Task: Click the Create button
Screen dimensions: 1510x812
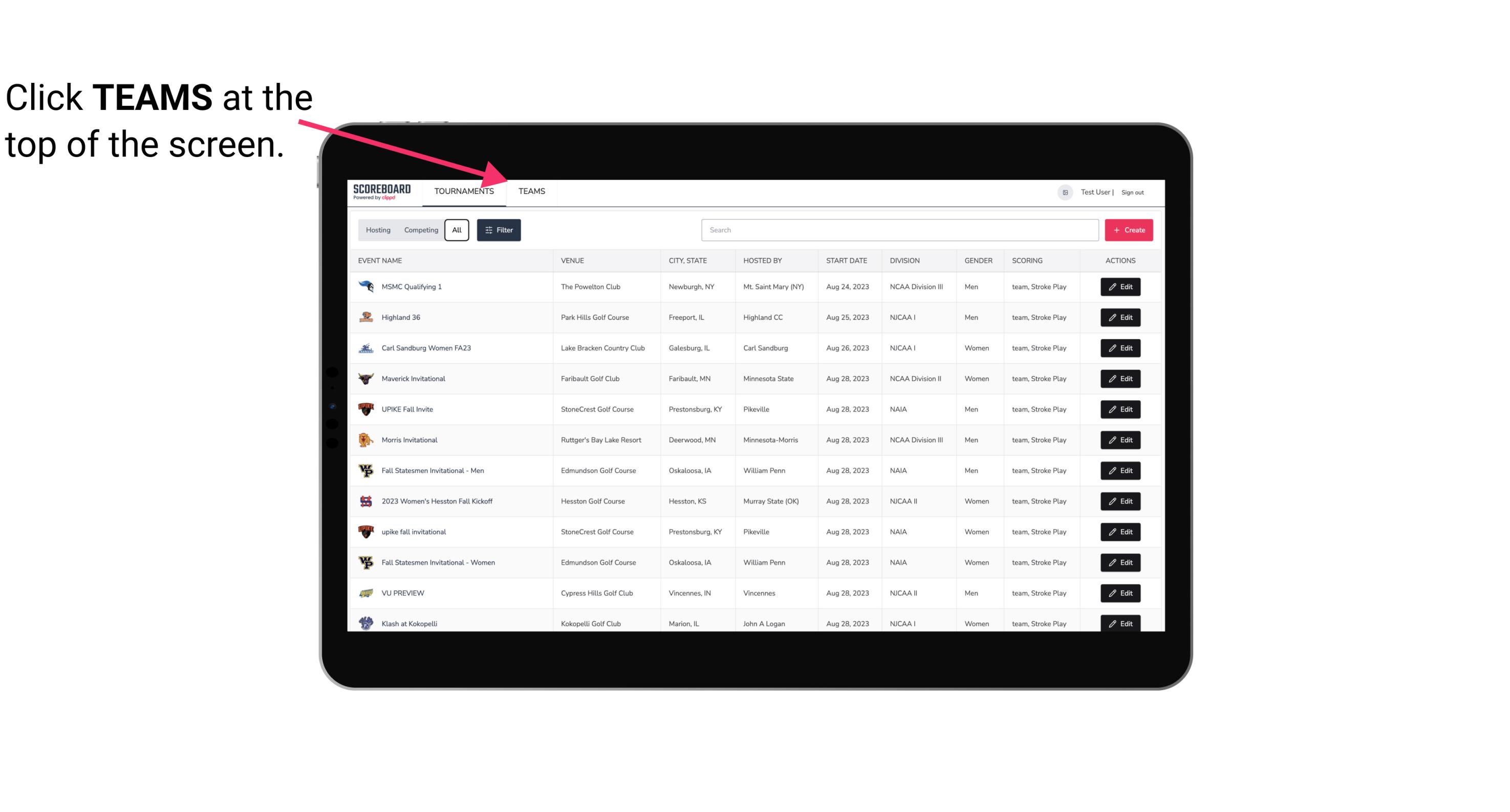Action: (x=1128, y=230)
